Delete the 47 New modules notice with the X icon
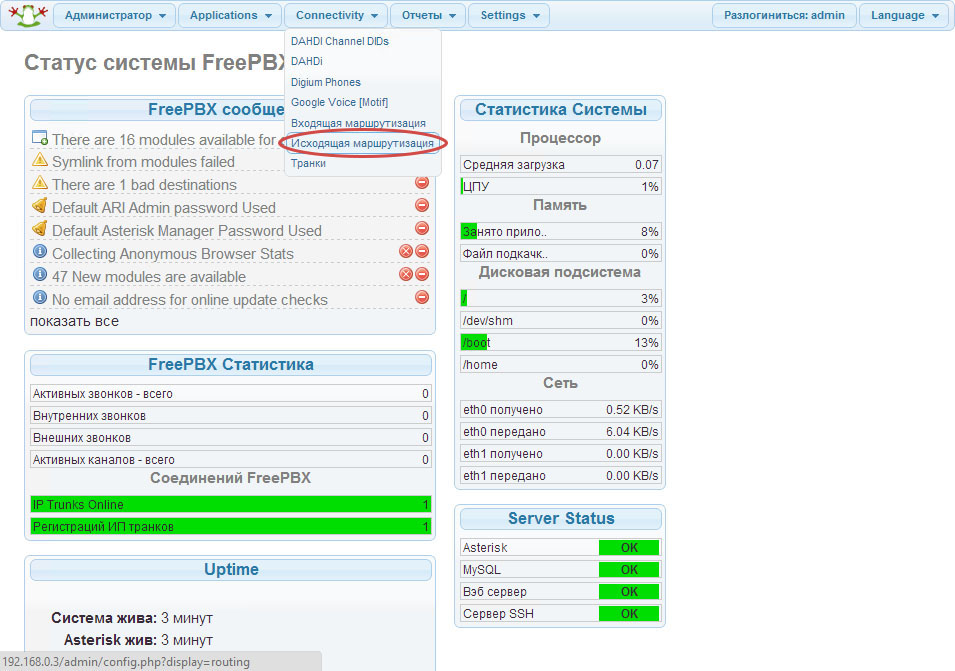The image size is (955, 671). (x=406, y=275)
